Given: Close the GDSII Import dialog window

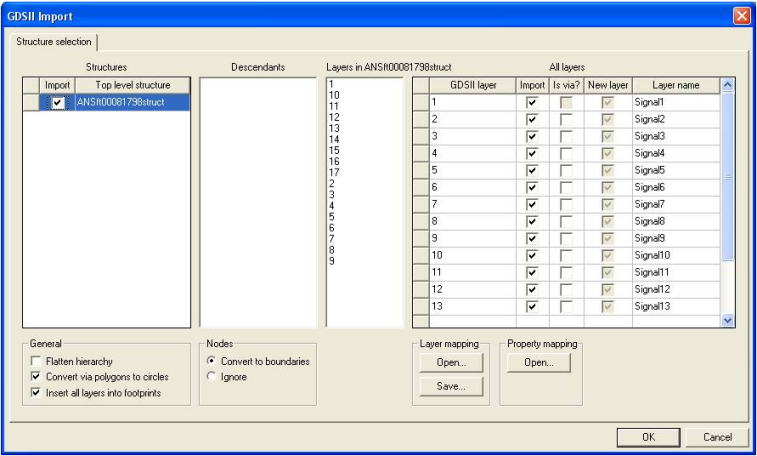Looking at the screenshot, I should (x=741, y=16).
